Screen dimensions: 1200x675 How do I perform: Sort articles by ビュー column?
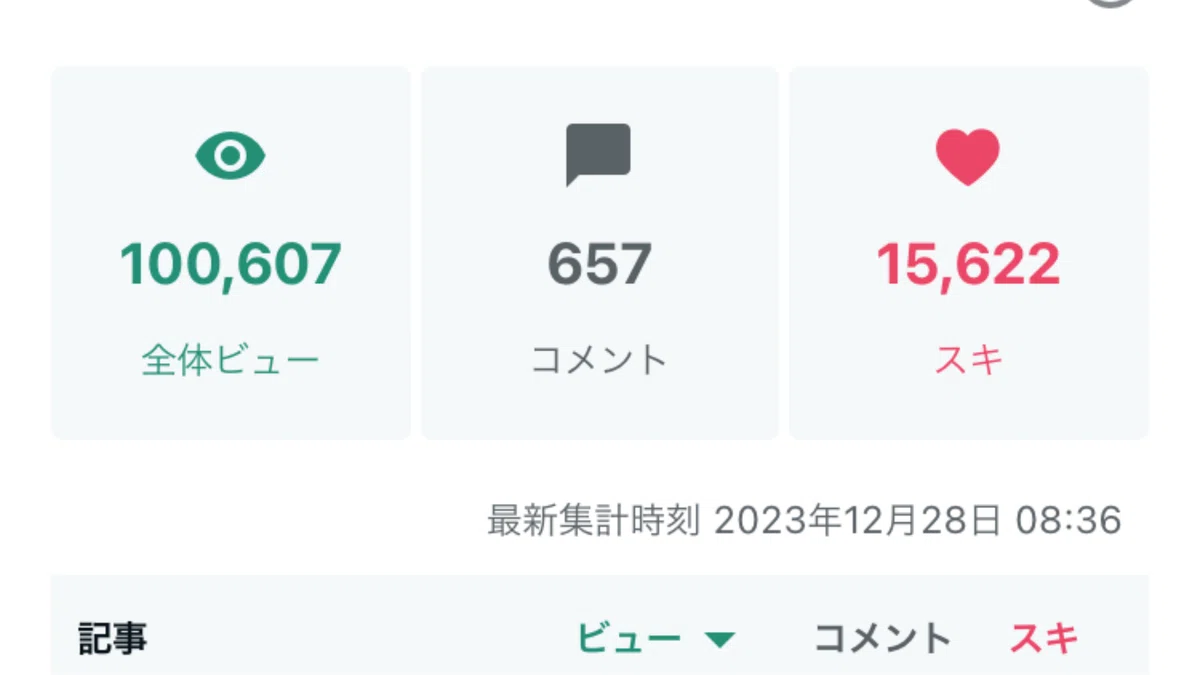630,638
